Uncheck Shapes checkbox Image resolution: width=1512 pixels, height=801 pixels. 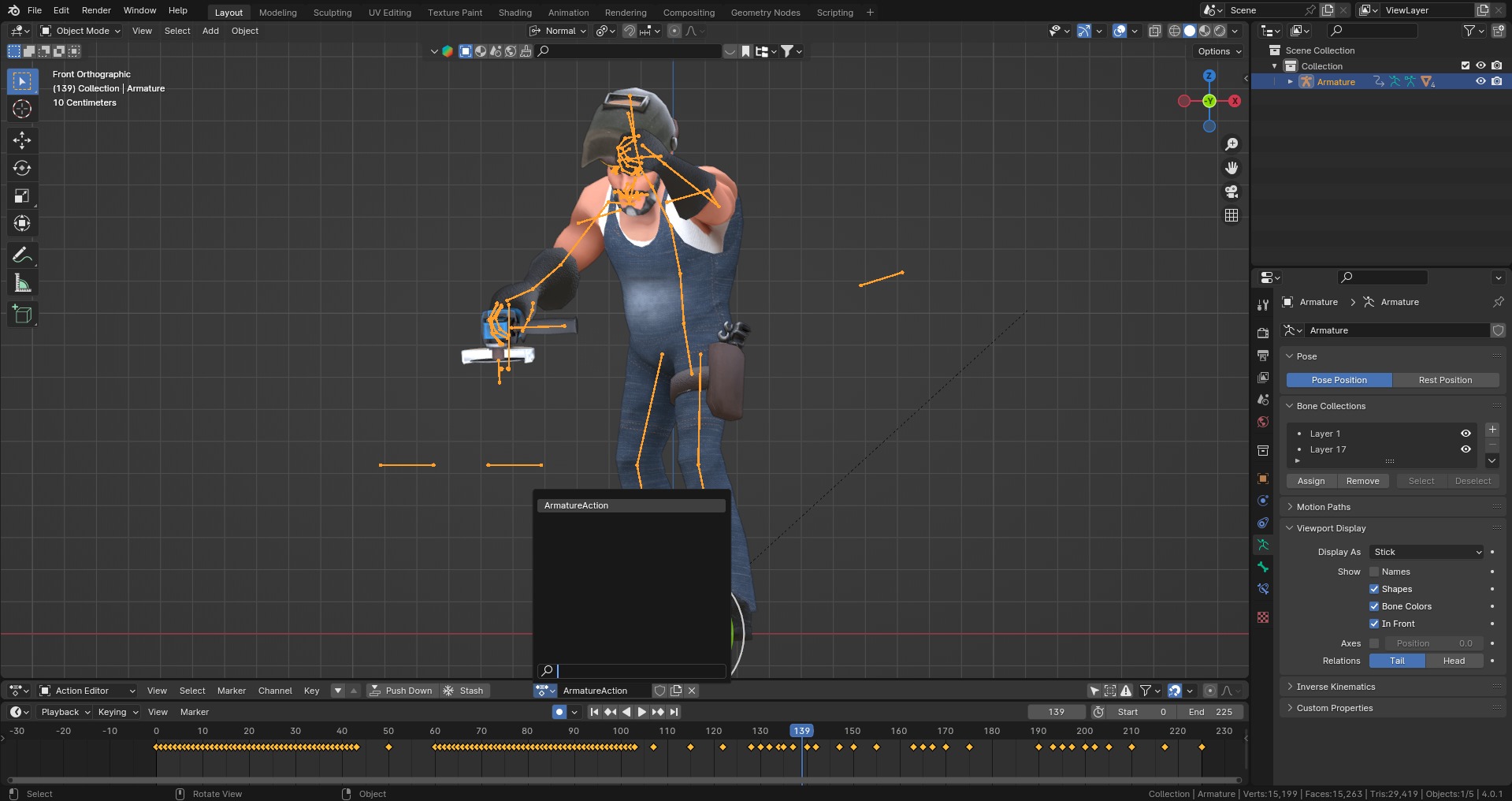1374,589
